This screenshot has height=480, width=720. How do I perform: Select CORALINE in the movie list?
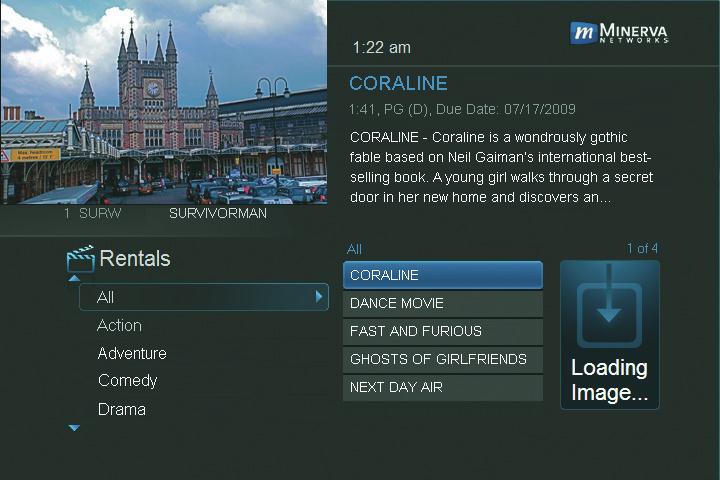pos(442,275)
